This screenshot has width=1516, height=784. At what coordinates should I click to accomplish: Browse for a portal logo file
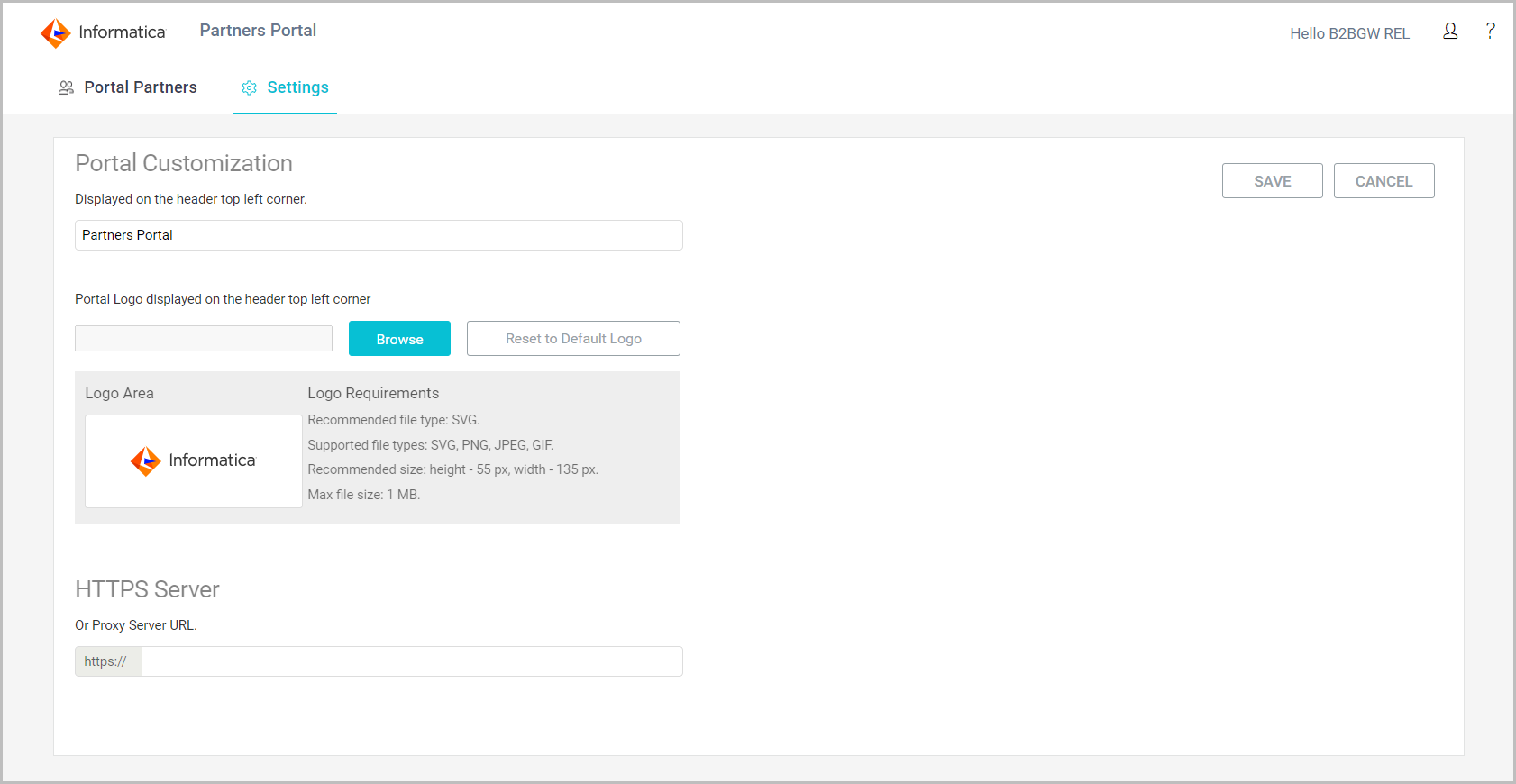[399, 339]
